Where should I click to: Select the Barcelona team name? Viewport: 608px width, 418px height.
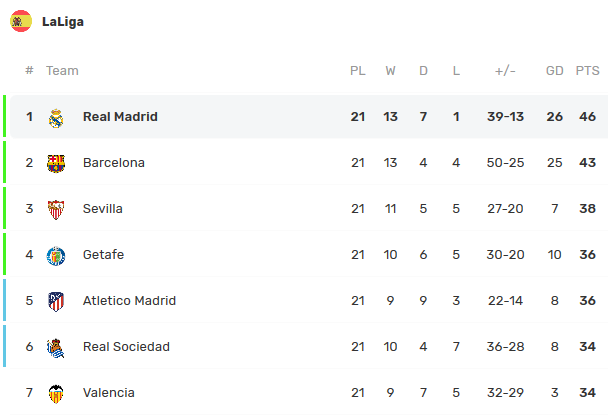[x=114, y=163]
